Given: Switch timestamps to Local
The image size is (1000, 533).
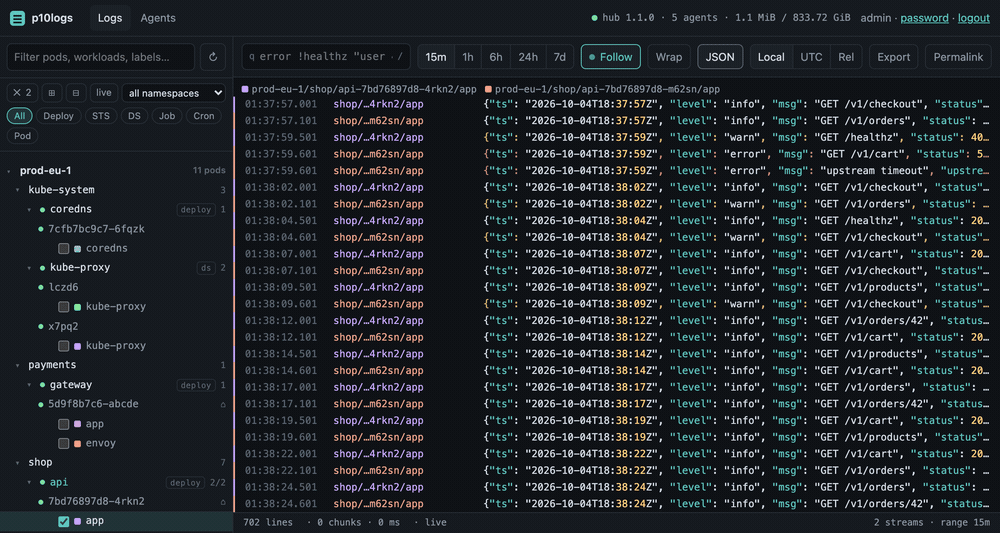Looking at the screenshot, I should pos(771,57).
